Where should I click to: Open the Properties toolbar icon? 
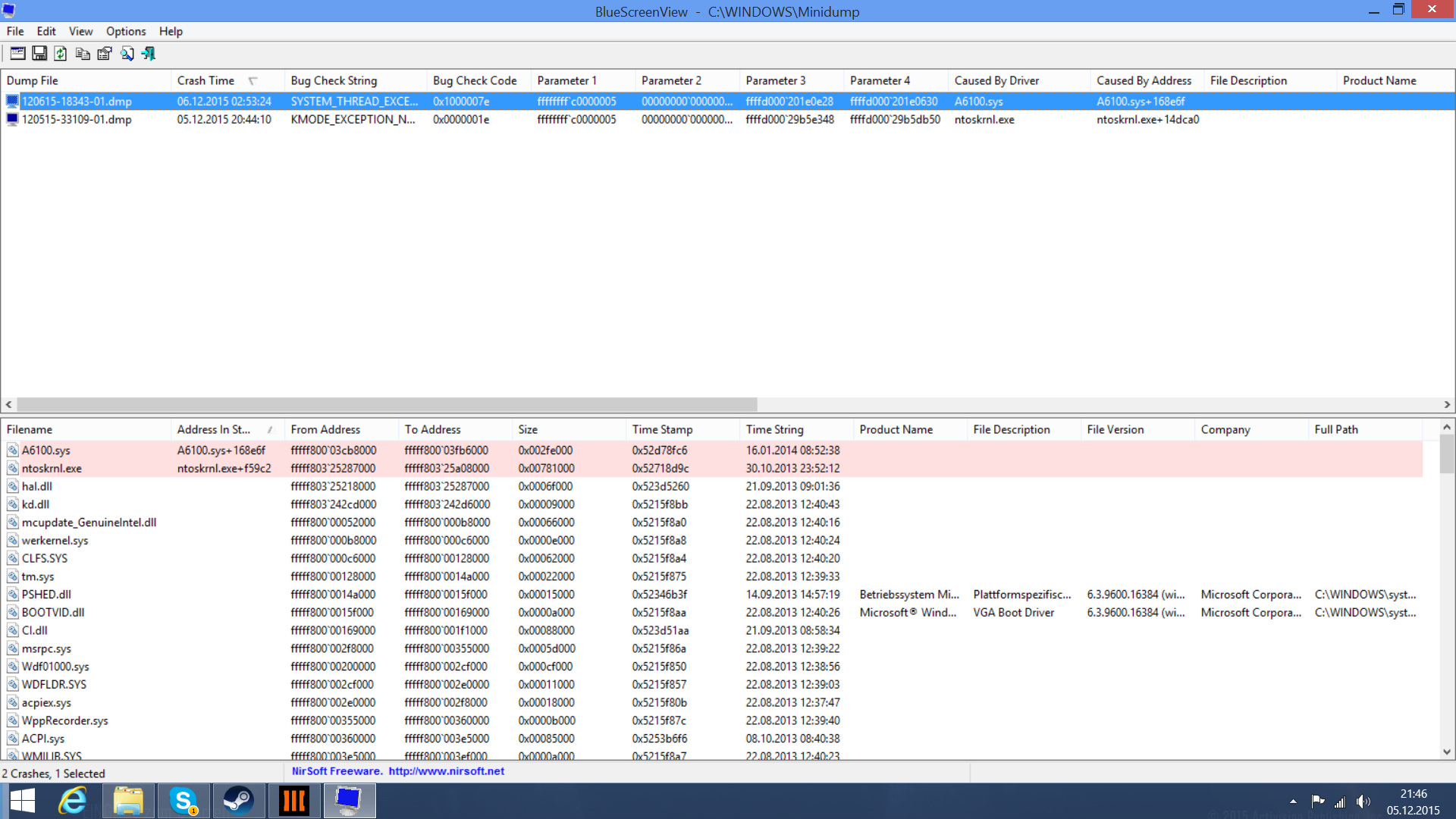tap(105, 54)
